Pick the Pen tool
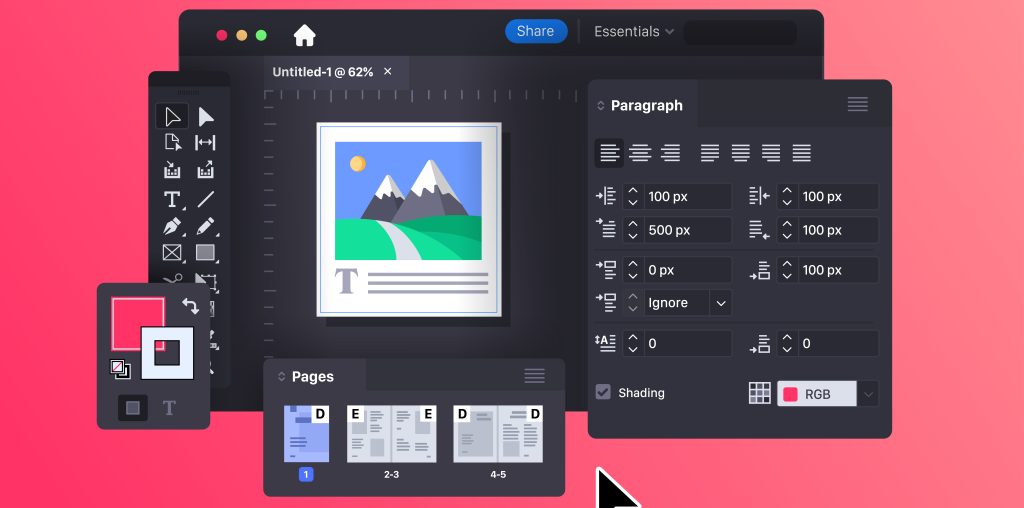 [172, 226]
